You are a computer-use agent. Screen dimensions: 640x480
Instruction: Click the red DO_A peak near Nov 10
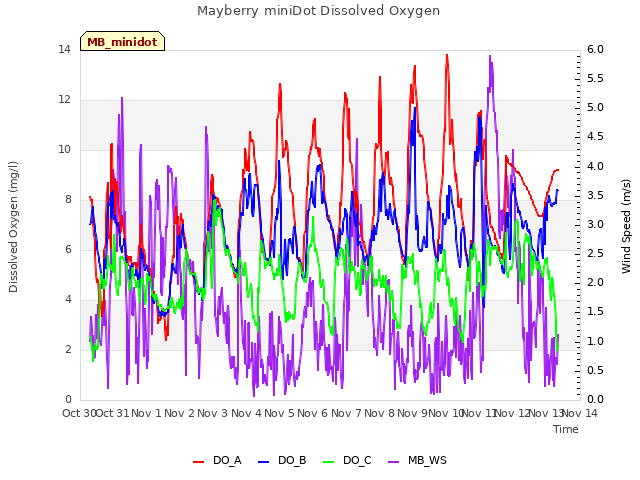(x=447, y=55)
